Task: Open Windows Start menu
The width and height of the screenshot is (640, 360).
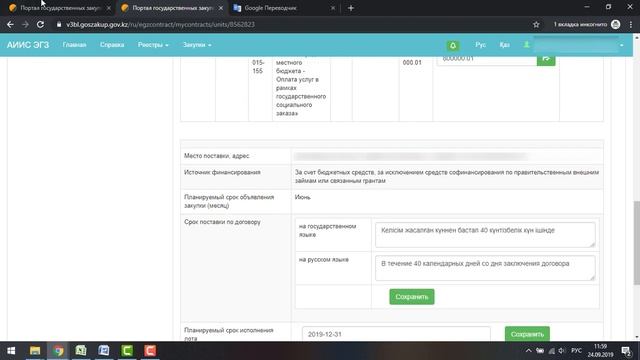Action: pyautogui.click(x=11, y=351)
